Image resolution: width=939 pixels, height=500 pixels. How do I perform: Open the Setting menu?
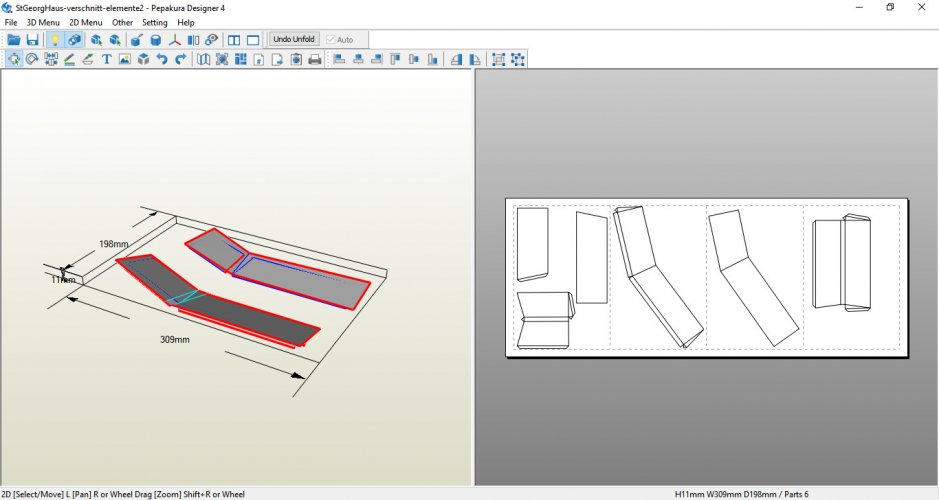(155, 22)
